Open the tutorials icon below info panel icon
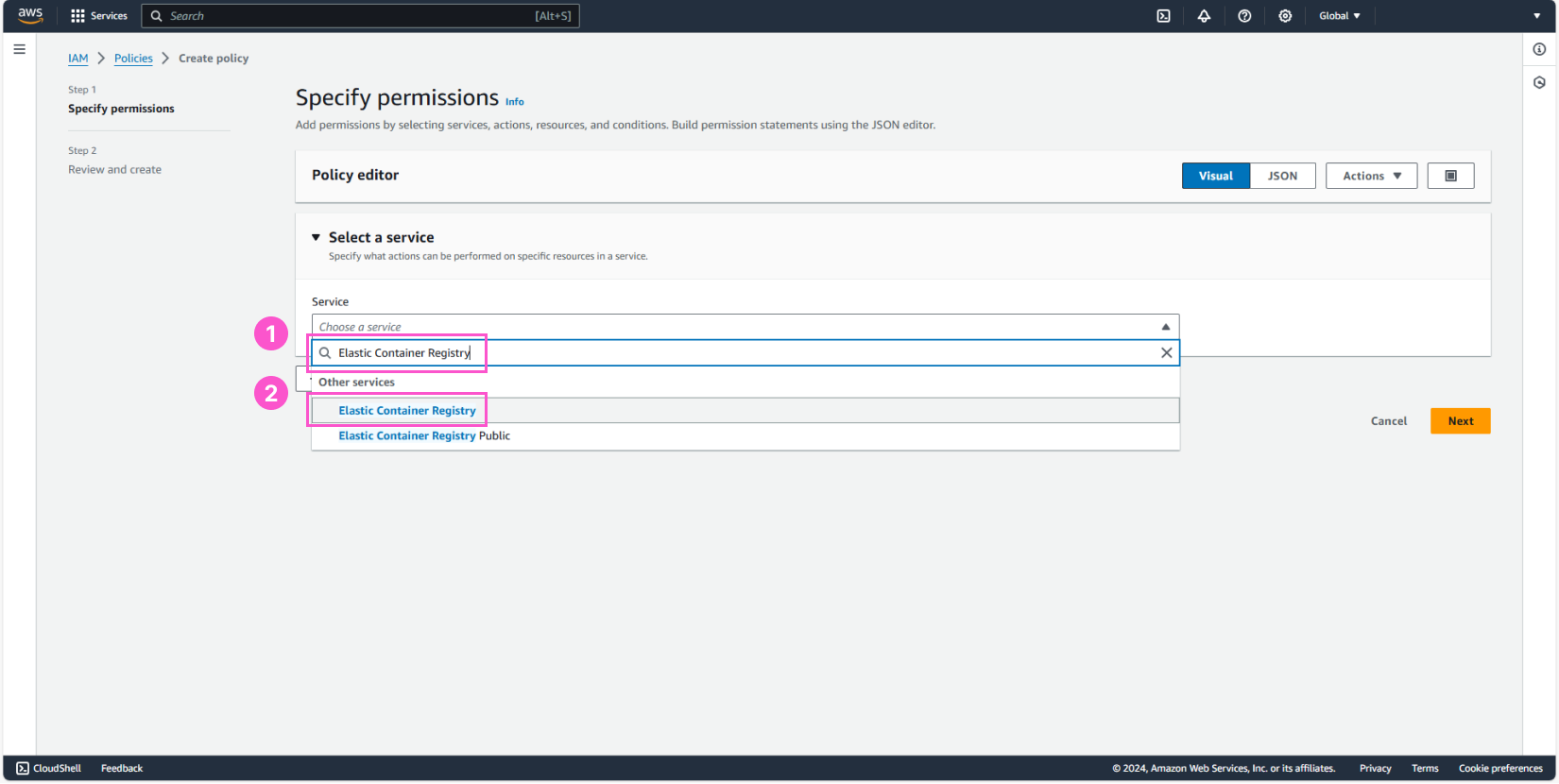This screenshot has height=784, width=1559. [1539, 82]
